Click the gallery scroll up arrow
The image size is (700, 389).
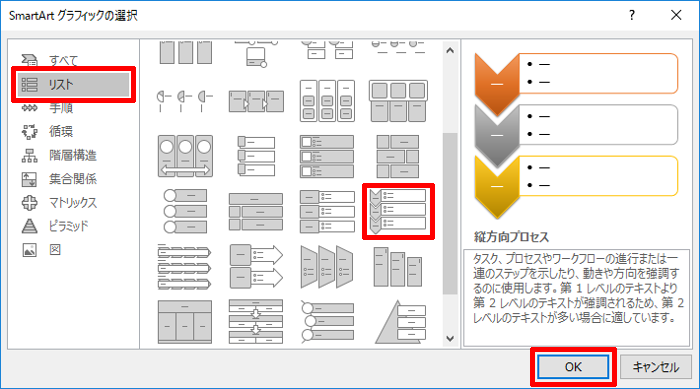(x=450, y=50)
